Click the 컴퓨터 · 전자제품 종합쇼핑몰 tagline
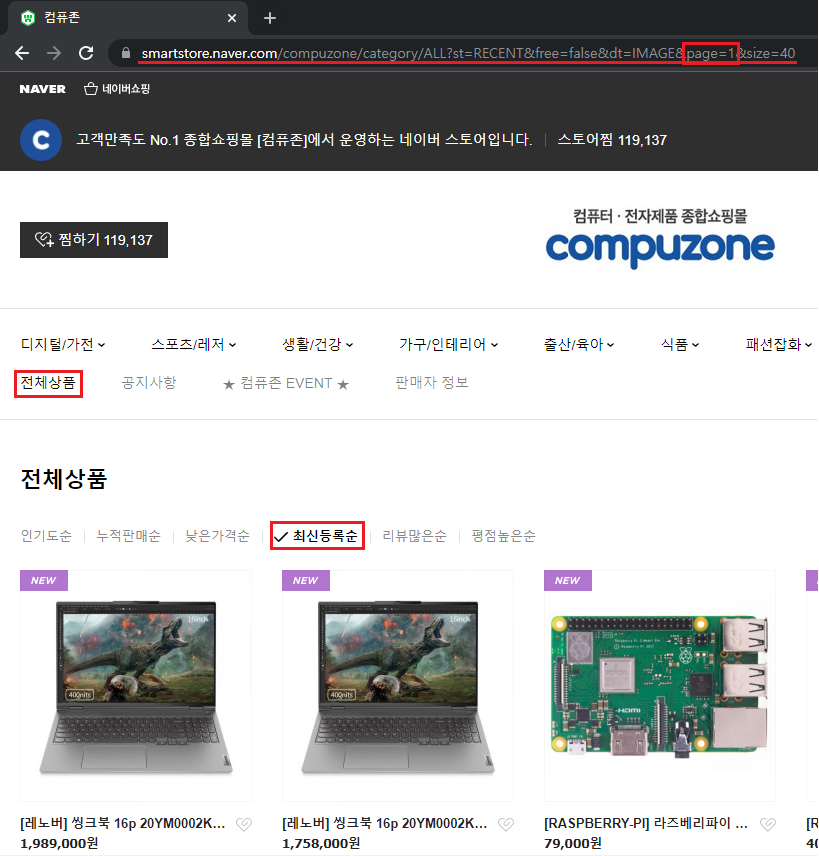This screenshot has width=819, height=856. click(x=660, y=216)
